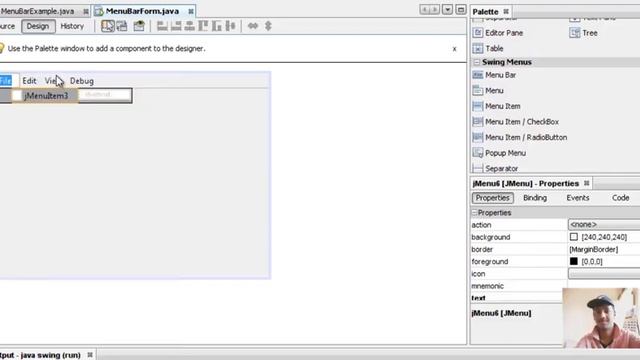Dismiss the Palette hint message

pos(454,49)
